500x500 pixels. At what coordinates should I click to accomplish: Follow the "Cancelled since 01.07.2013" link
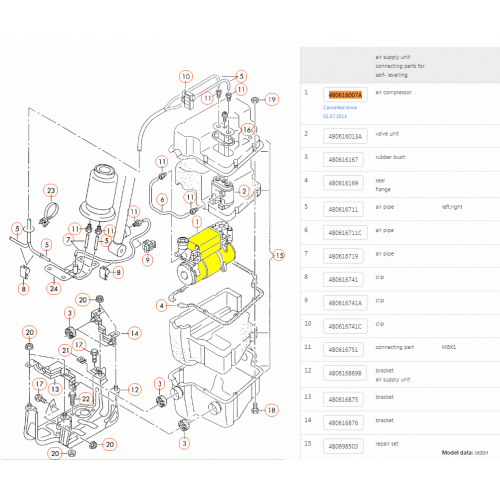pyautogui.click(x=340, y=112)
